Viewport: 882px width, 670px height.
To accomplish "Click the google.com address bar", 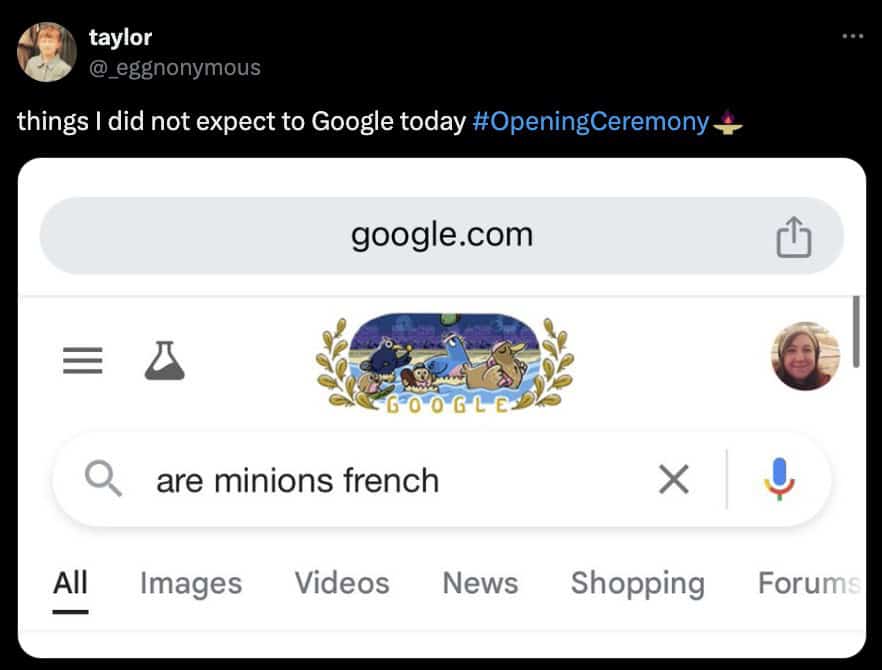I will coord(441,236).
